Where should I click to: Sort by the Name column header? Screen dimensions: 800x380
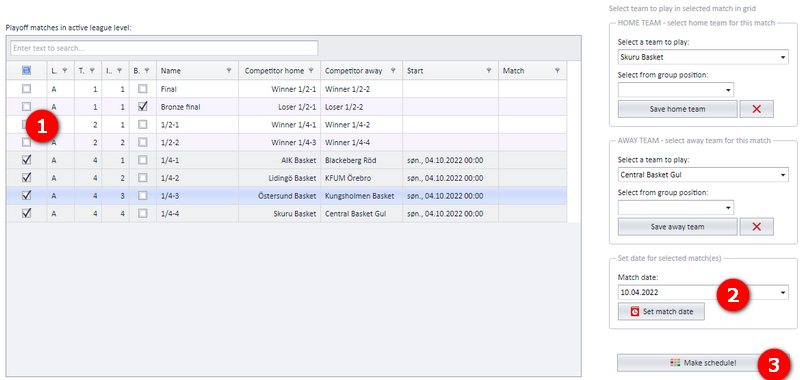click(x=197, y=71)
